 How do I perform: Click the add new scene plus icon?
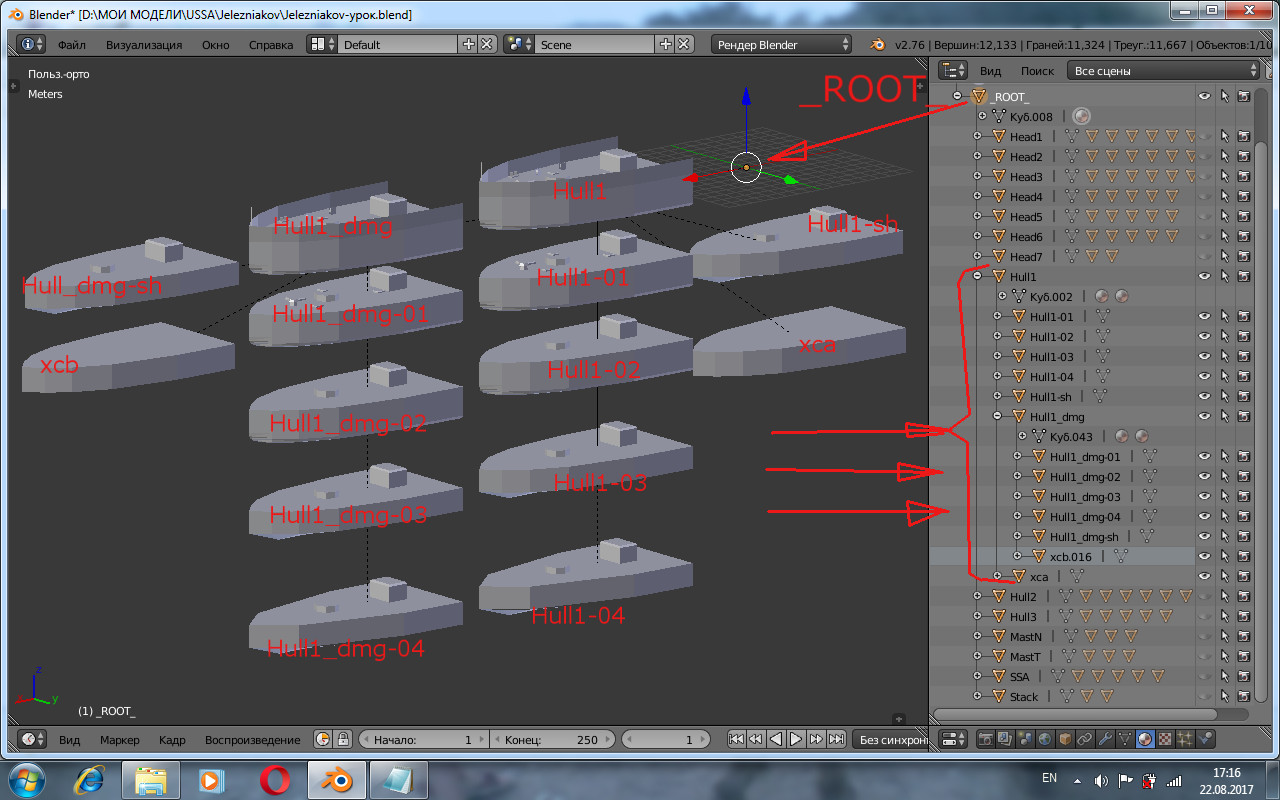click(x=665, y=45)
